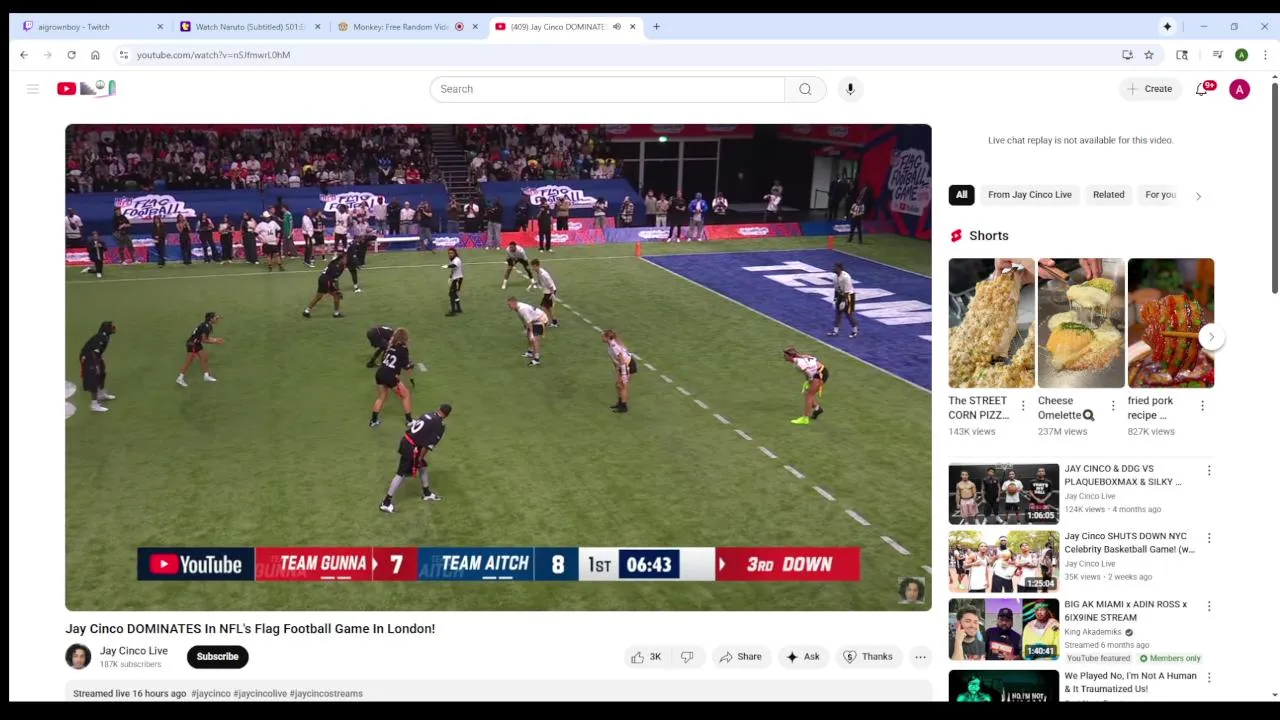This screenshot has height=720, width=1280.
Task: Open Gemini sparkle button in tab strip
Action: click(1167, 27)
